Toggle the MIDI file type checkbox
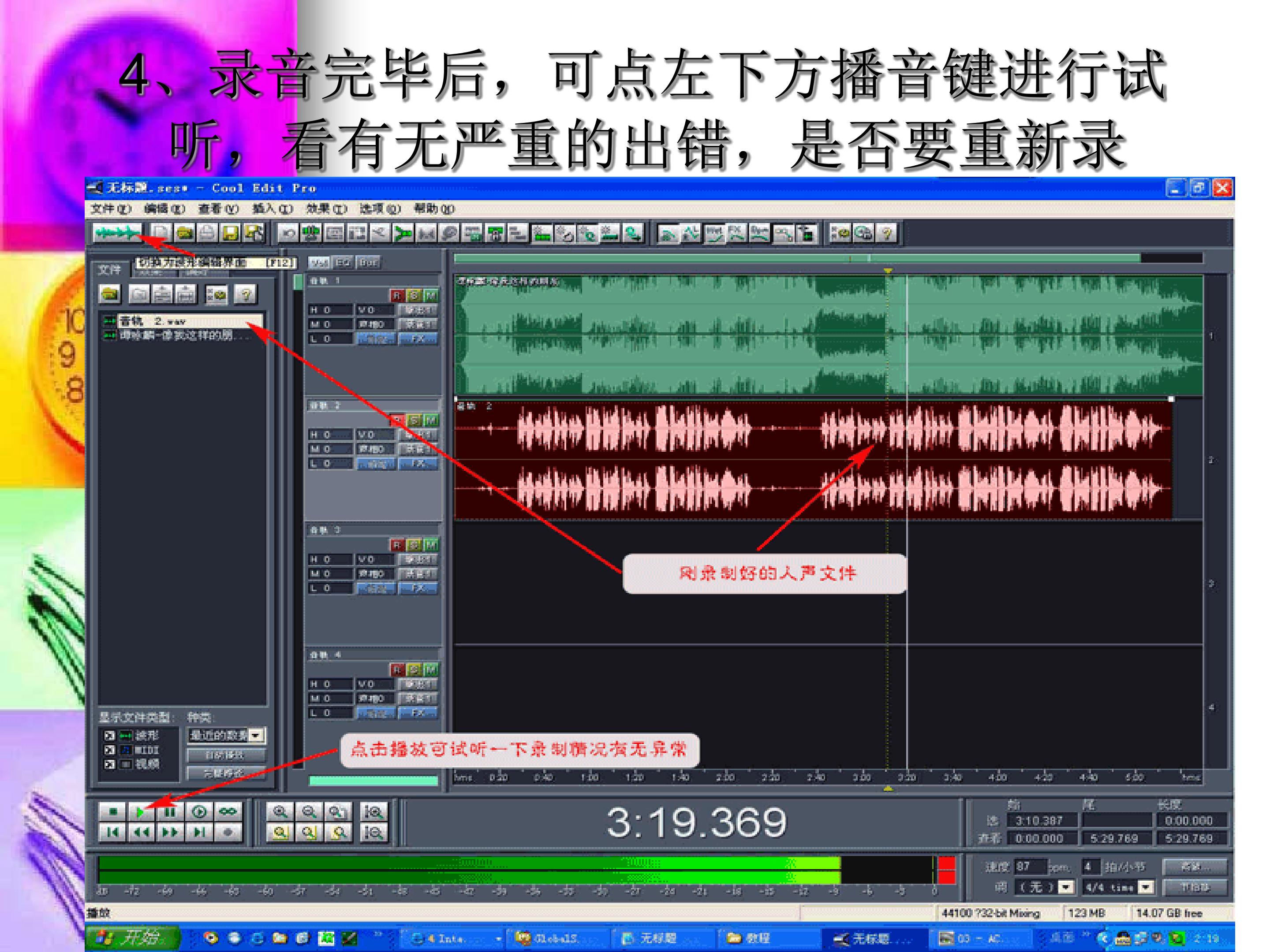 click(x=109, y=749)
